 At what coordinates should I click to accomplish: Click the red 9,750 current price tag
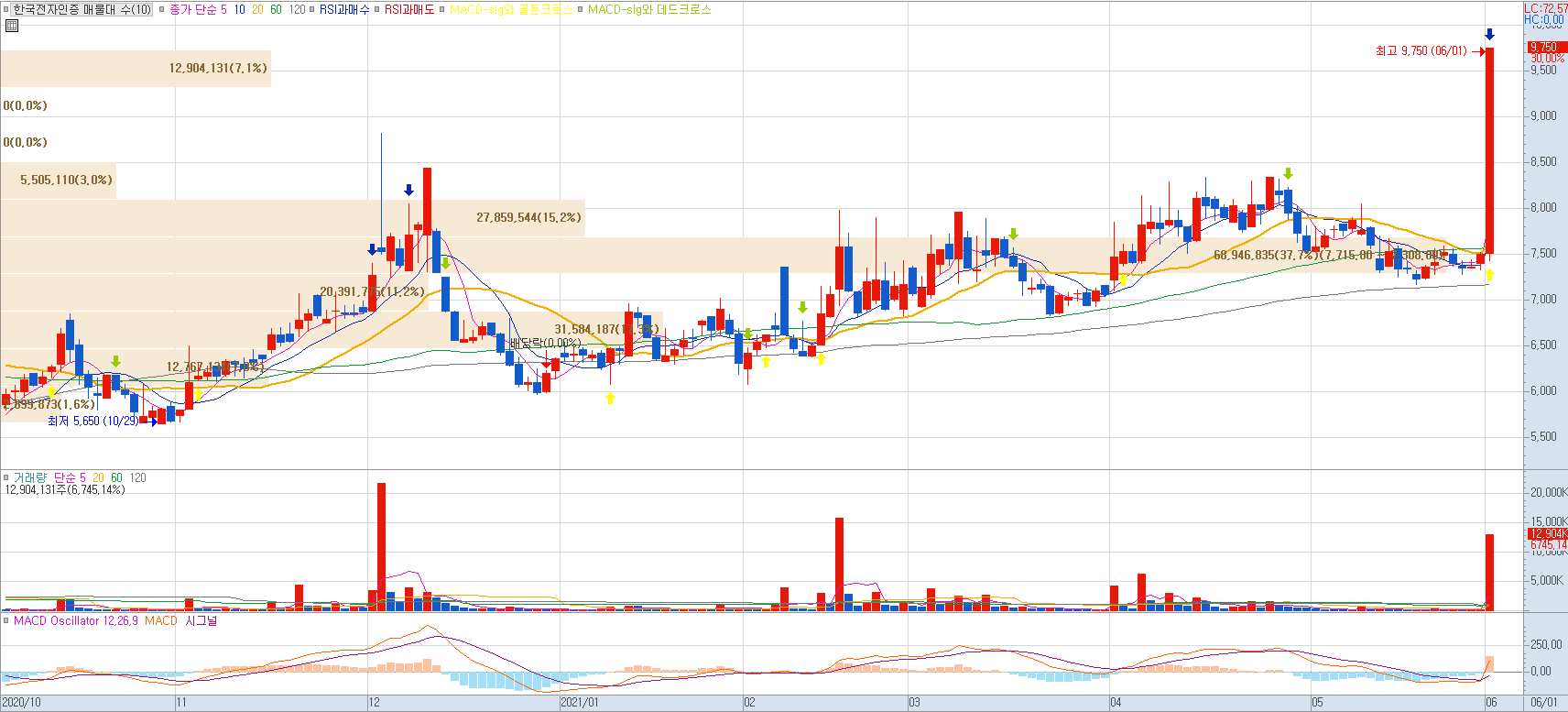[x=1546, y=47]
